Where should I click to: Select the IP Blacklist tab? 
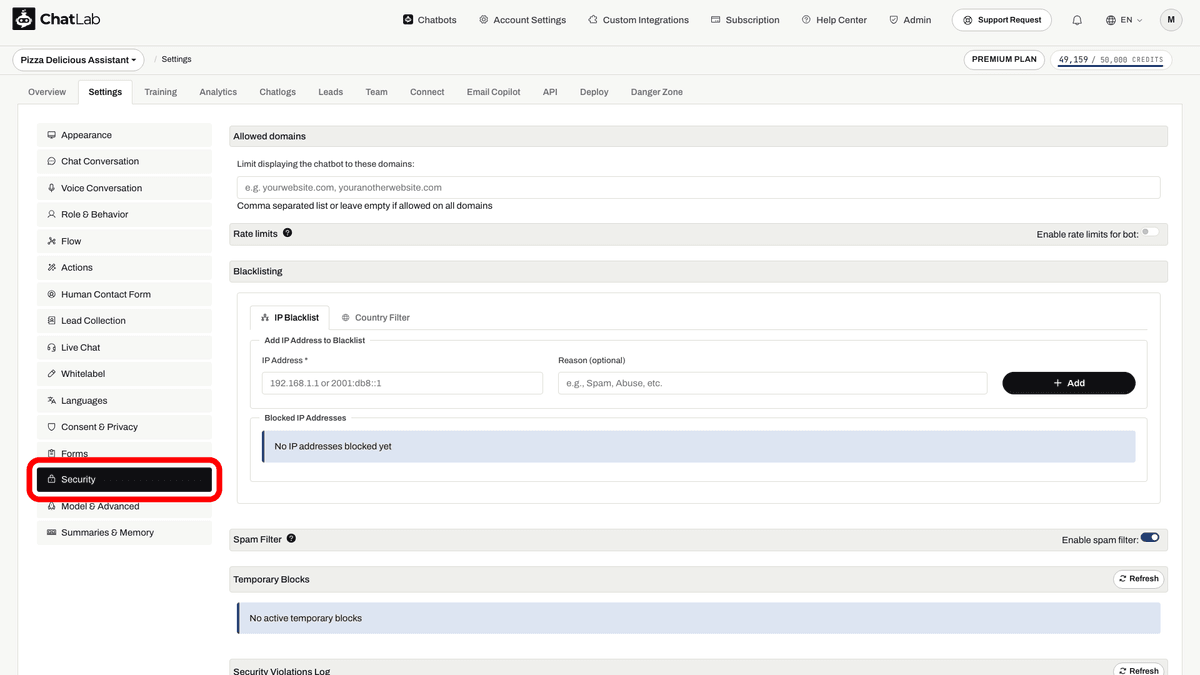click(x=290, y=318)
